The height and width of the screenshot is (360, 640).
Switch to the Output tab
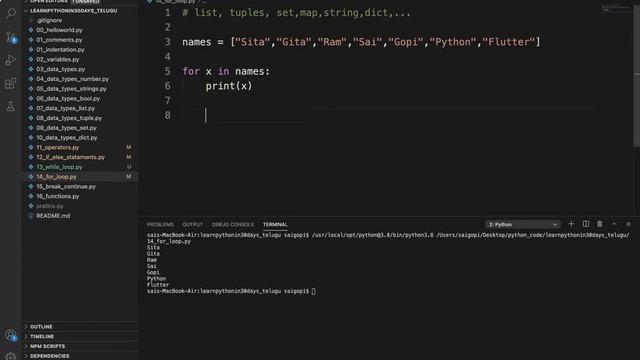pyautogui.click(x=192, y=224)
